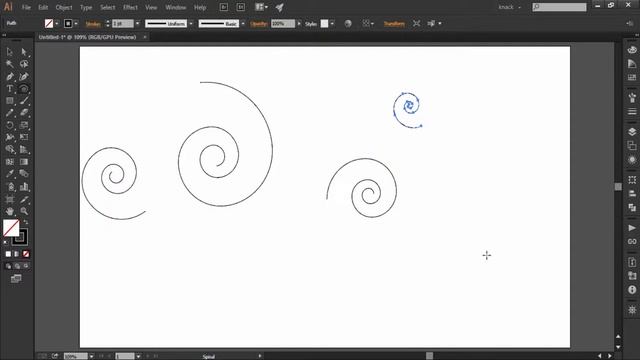Open the Type menu

[x=86, y=7]
